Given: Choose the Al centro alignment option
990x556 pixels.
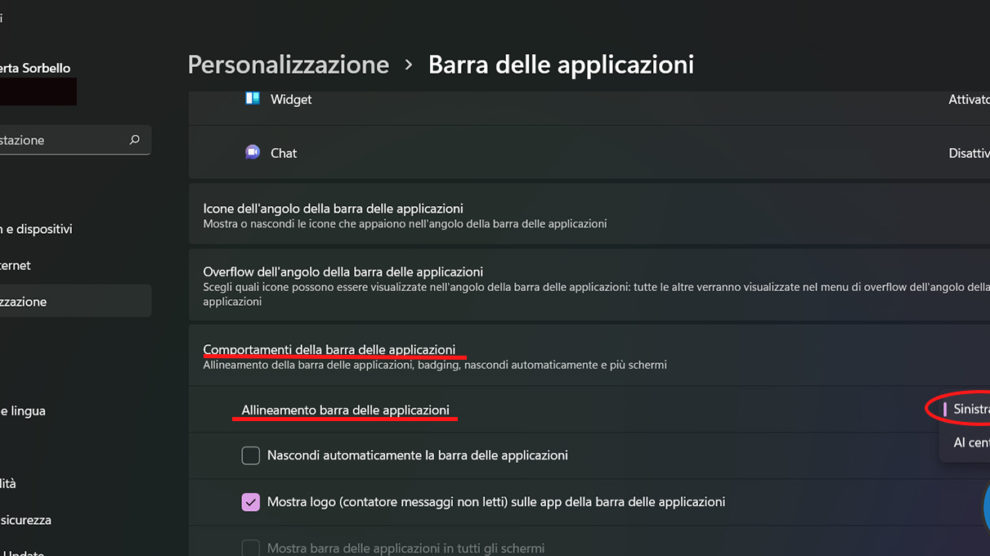Looking at the screenshot, I should click(970, 442).
